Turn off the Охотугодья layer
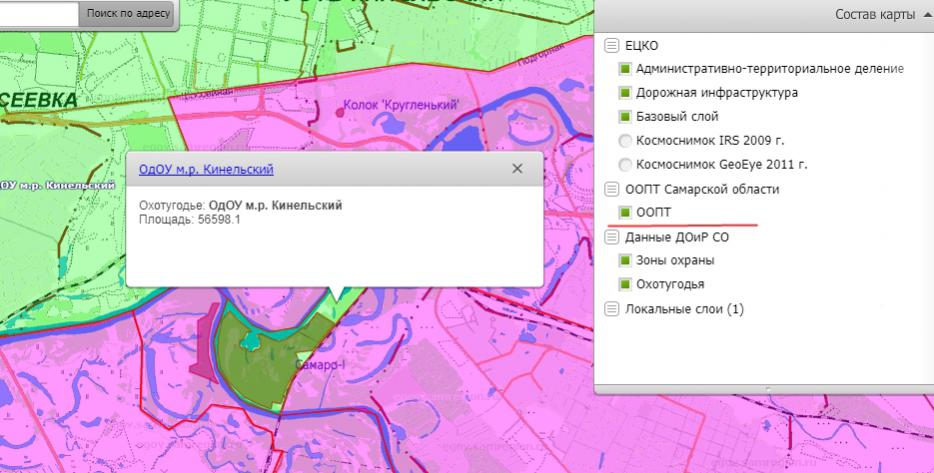 pos(625,285)
